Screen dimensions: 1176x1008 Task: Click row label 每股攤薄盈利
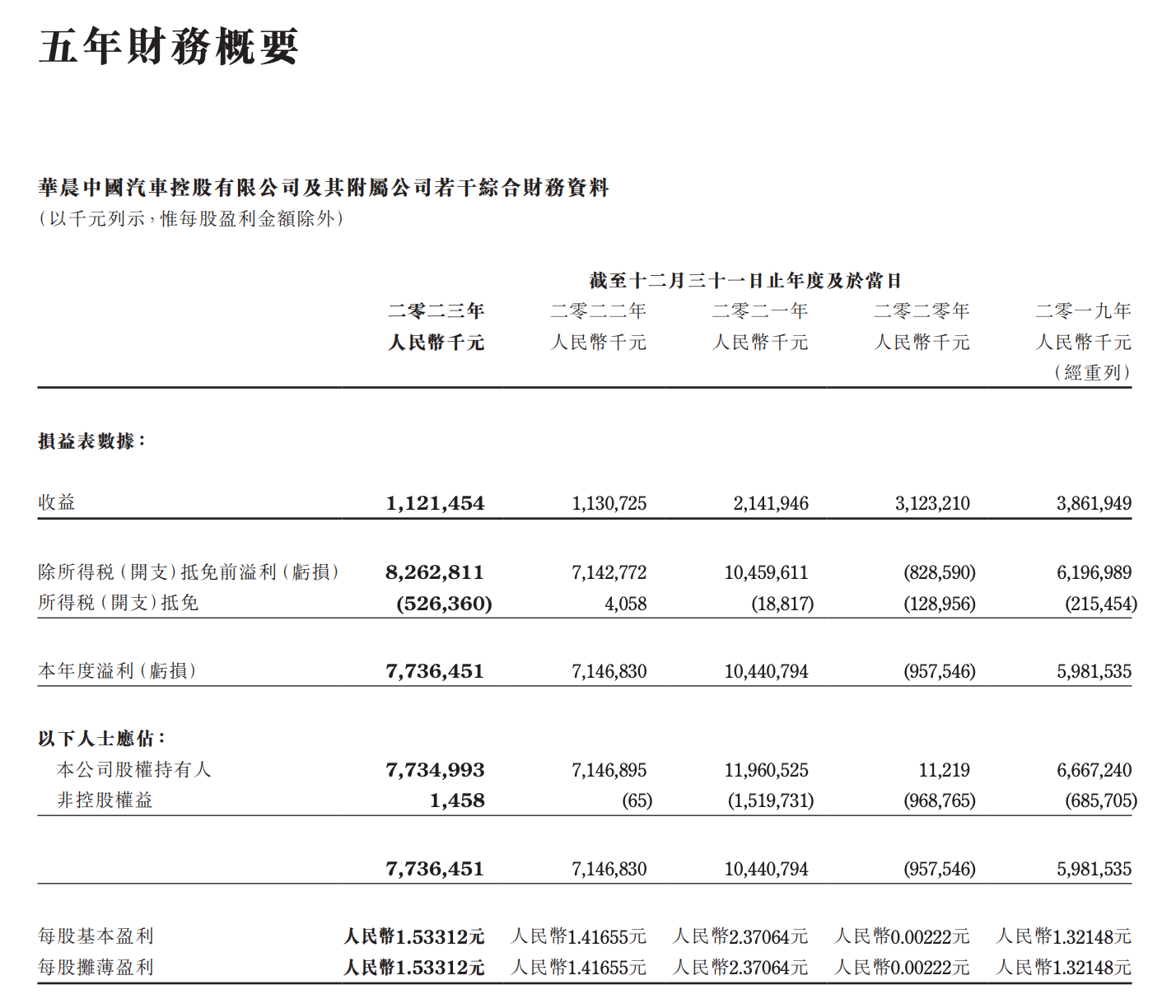click(96, 967)
